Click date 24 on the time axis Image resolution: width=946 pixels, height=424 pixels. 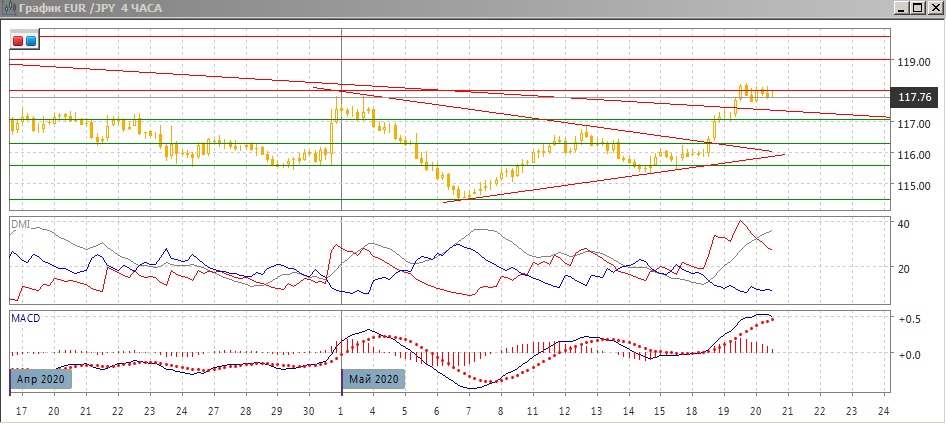coord(882,411)
